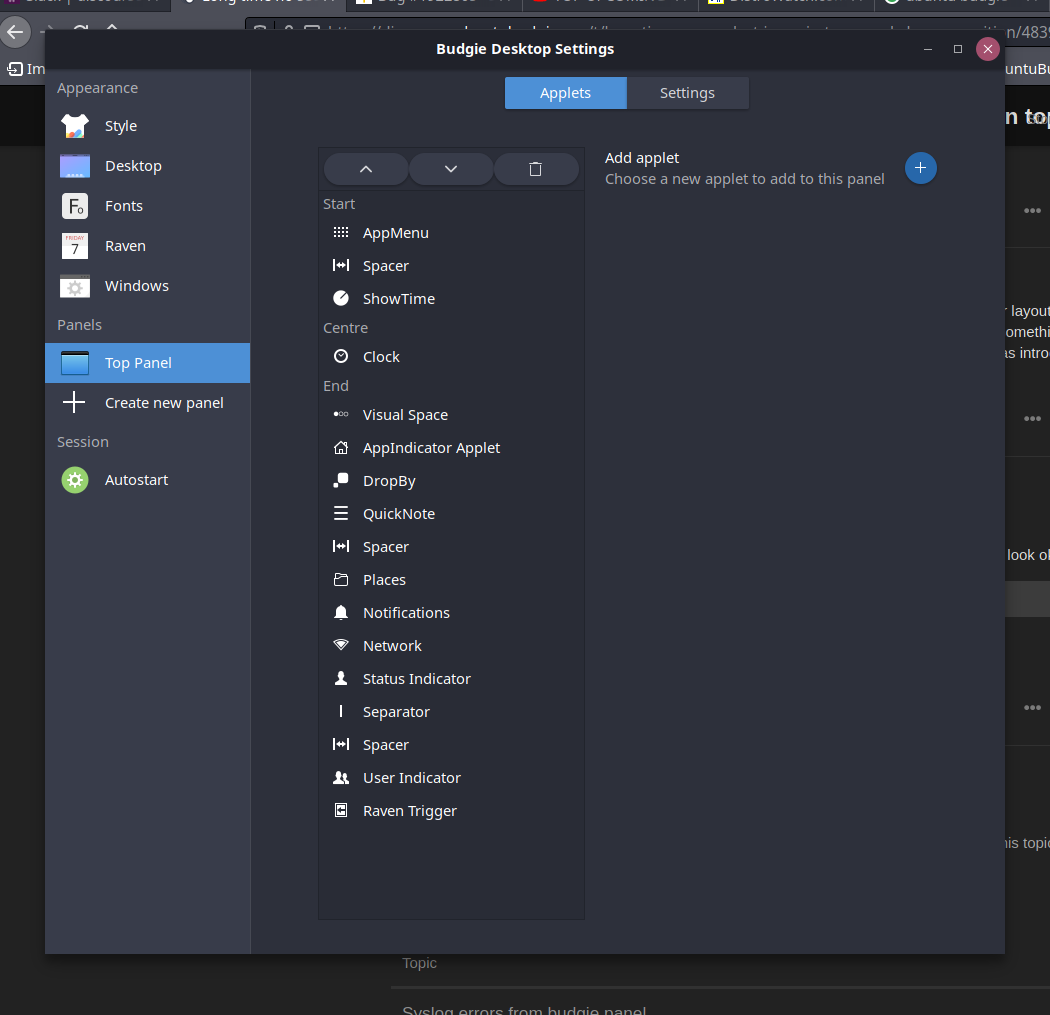Select the Status Indicator applet
Image resolution: width=1050 pixels, height=1015 pixels.
tap(451, 679)
